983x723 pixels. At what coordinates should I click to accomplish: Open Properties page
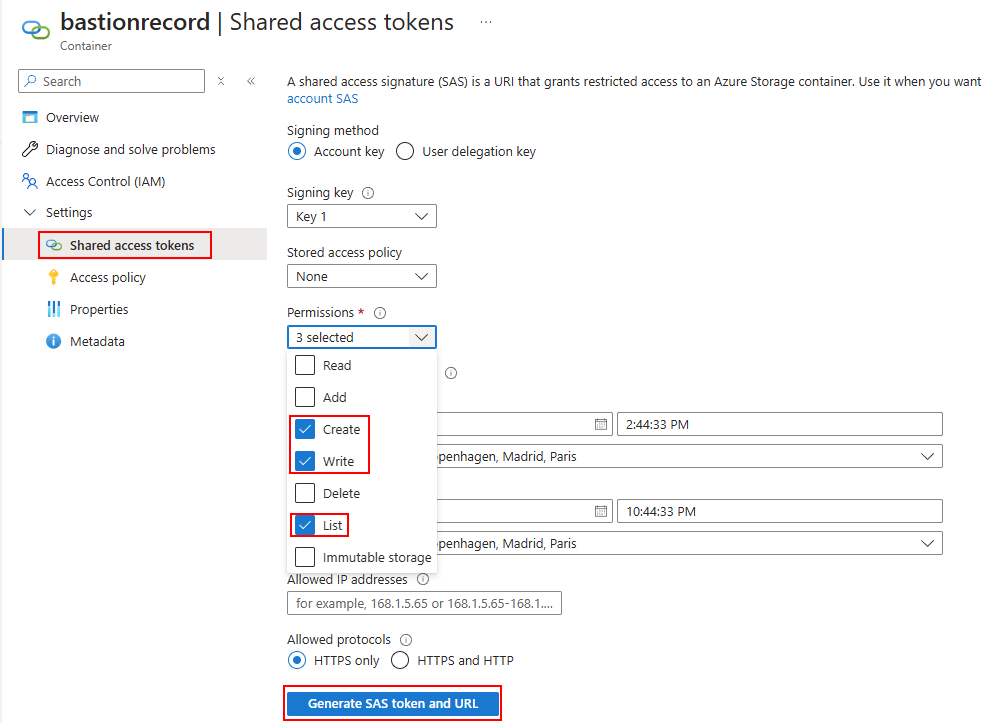[x=99, y=309]
